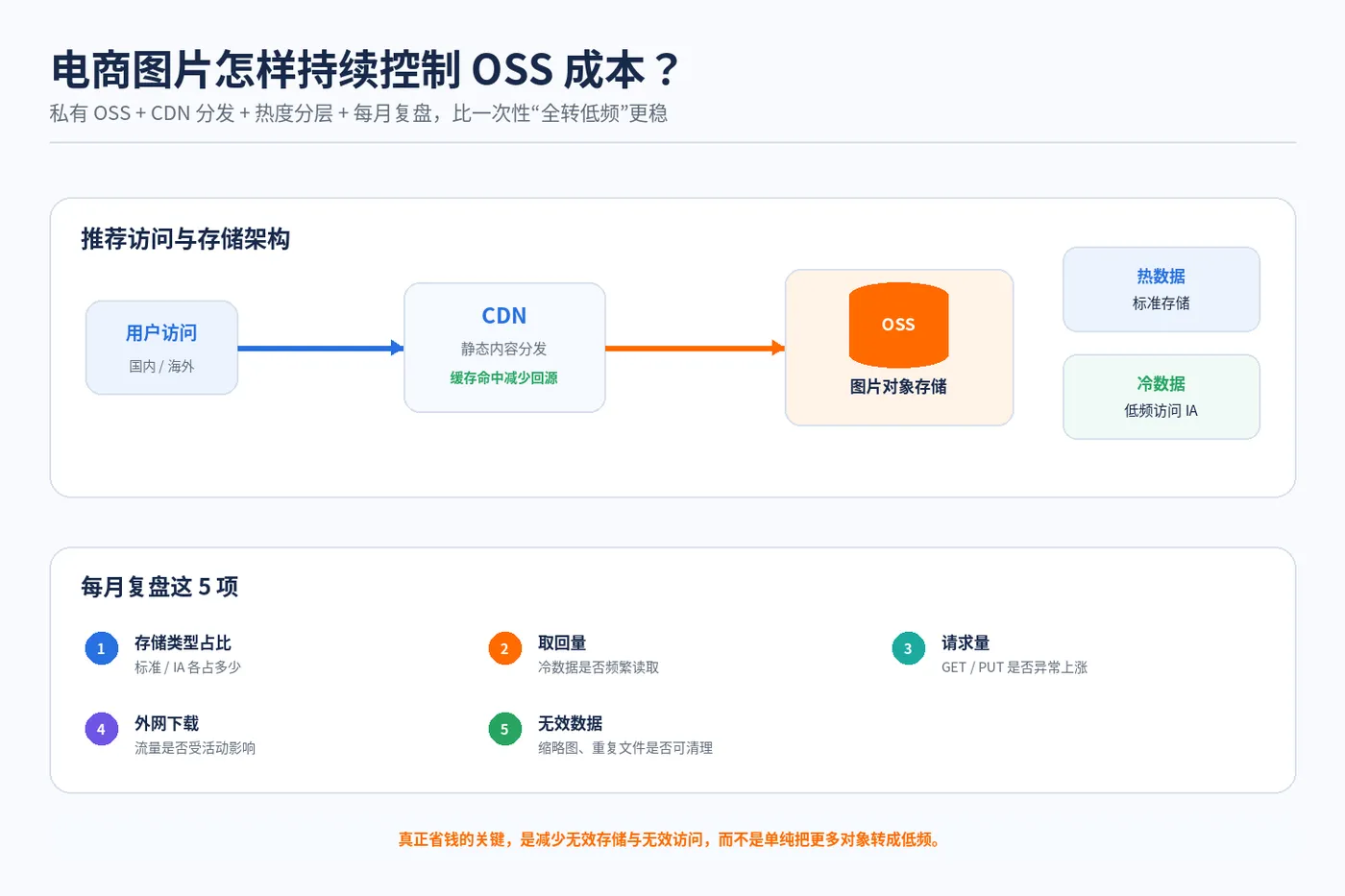Click the "请求量" item title
Screen dimensions: 1345x896
966,642
